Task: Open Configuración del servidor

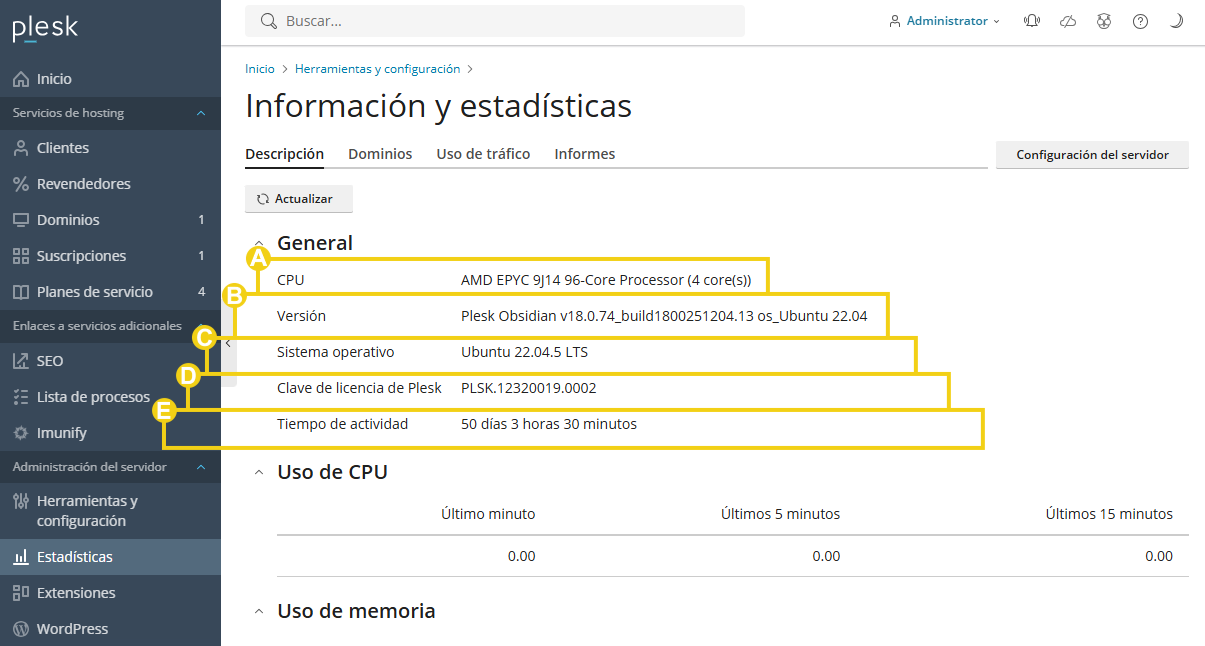Action: pos(1091,154)
